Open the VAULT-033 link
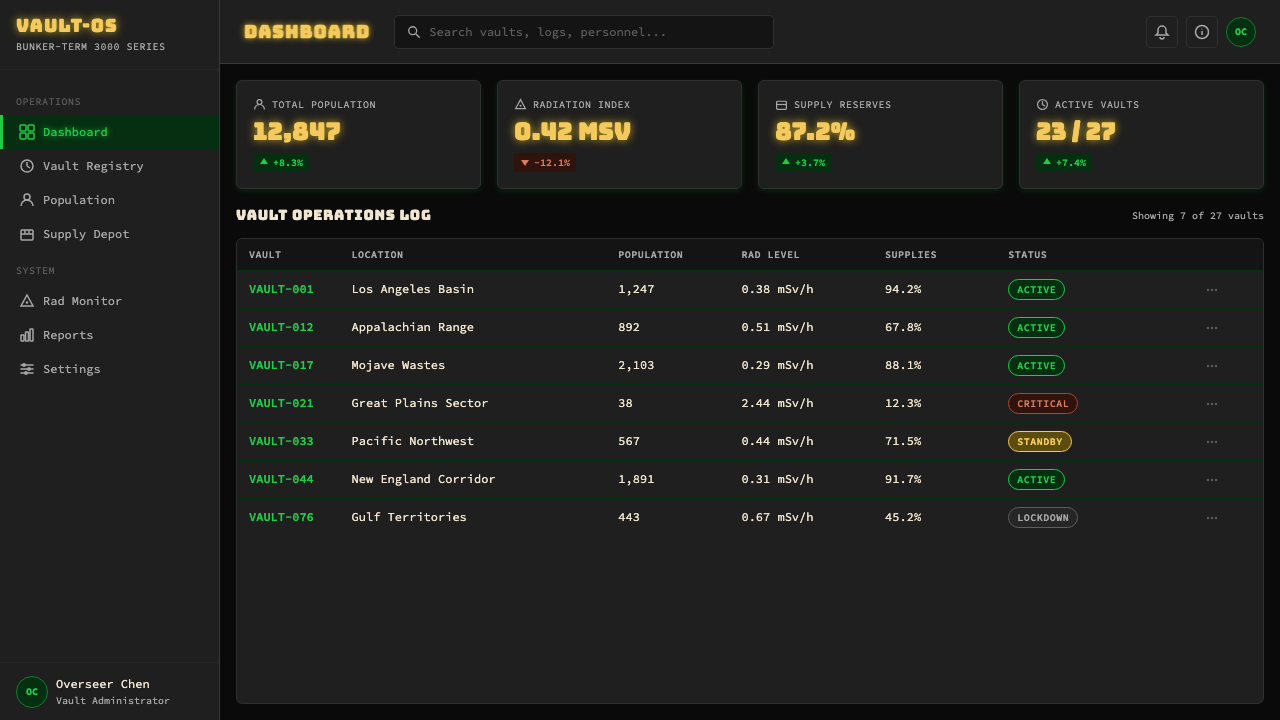Screen dimensions: 1280x720 [281, 441]
